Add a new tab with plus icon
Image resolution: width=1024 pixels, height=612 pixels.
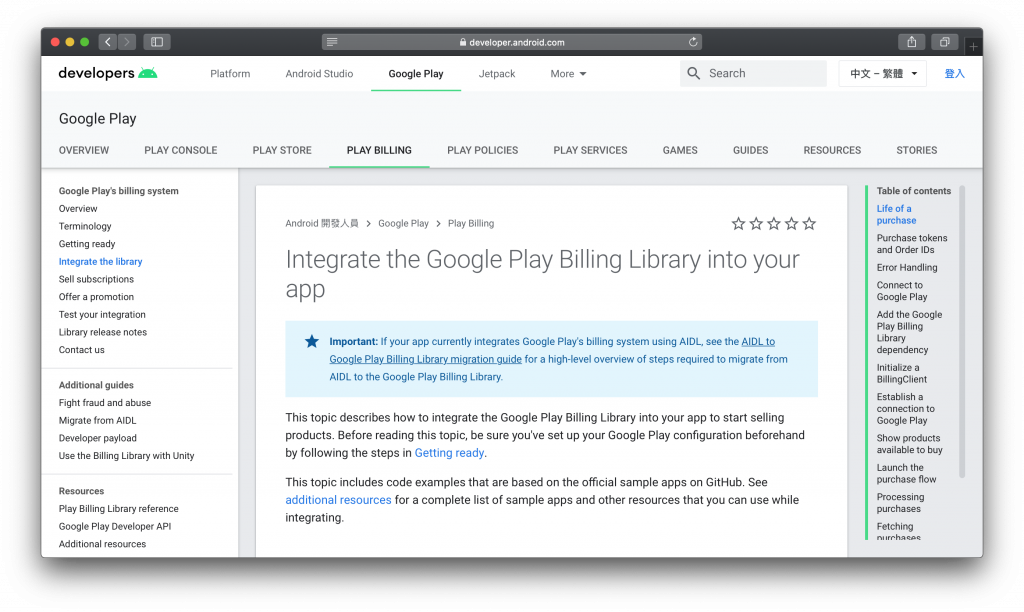click(x=973, y=46)
